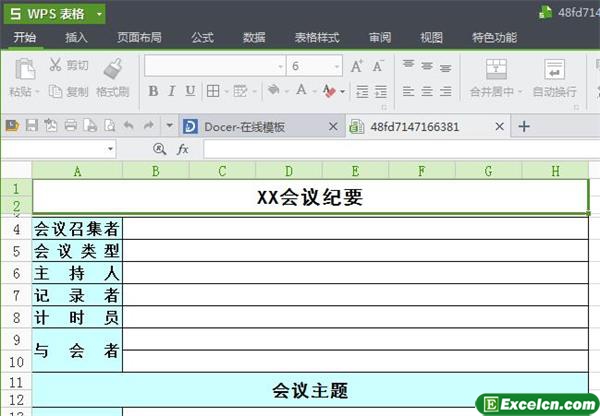Click the Copy (复制) icon
The image size is (600, 416).
tap(55, 92)
